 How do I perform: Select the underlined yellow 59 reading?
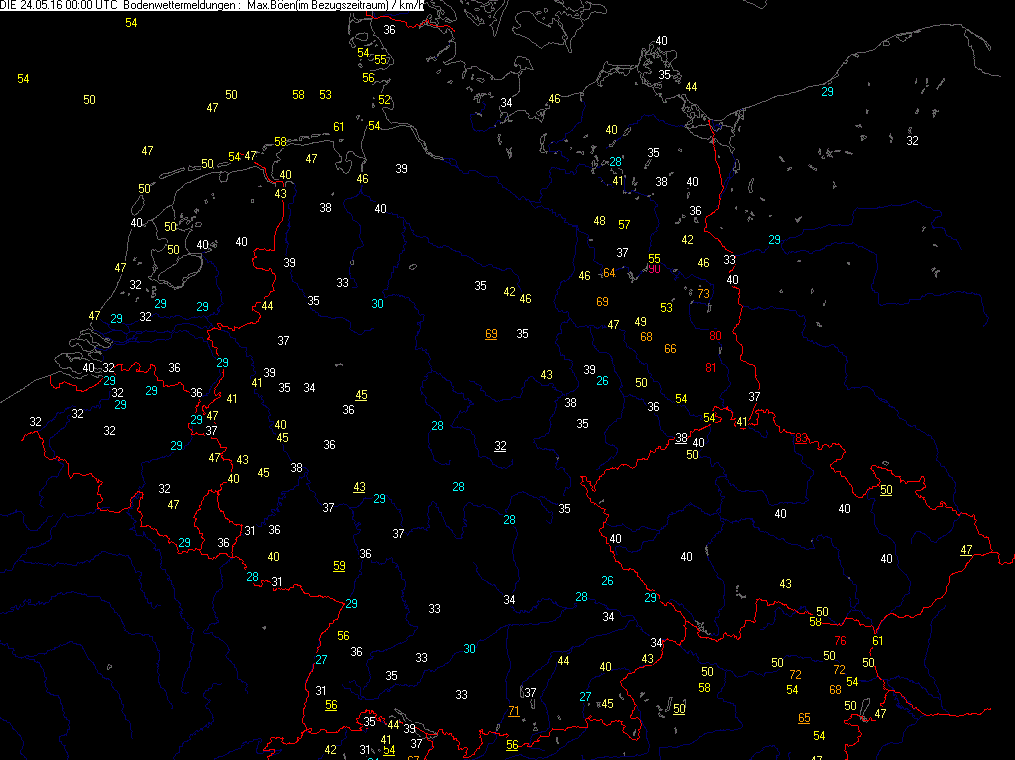pos(339,567)
